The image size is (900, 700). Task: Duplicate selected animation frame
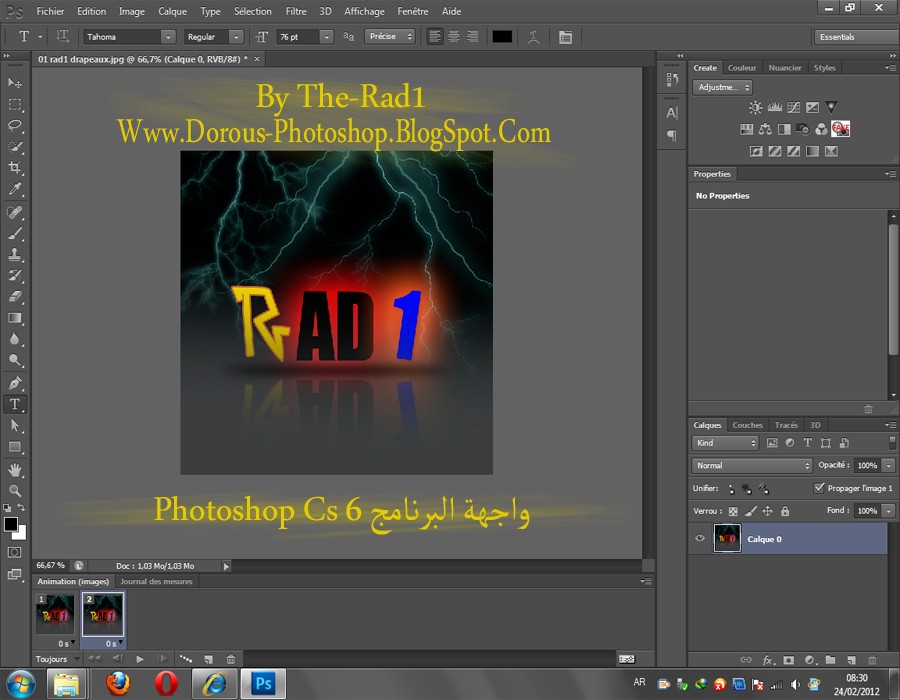coord(208,659)
